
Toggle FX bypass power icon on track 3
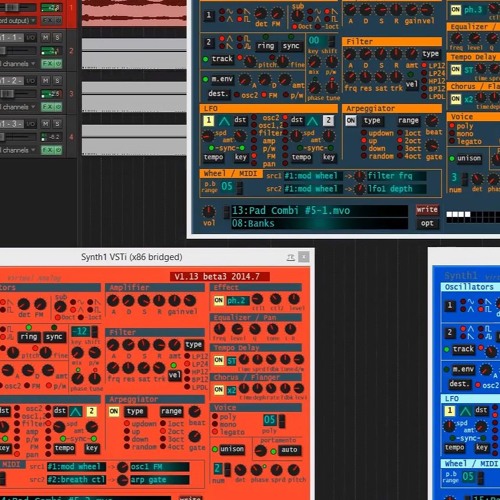point(58,107)
